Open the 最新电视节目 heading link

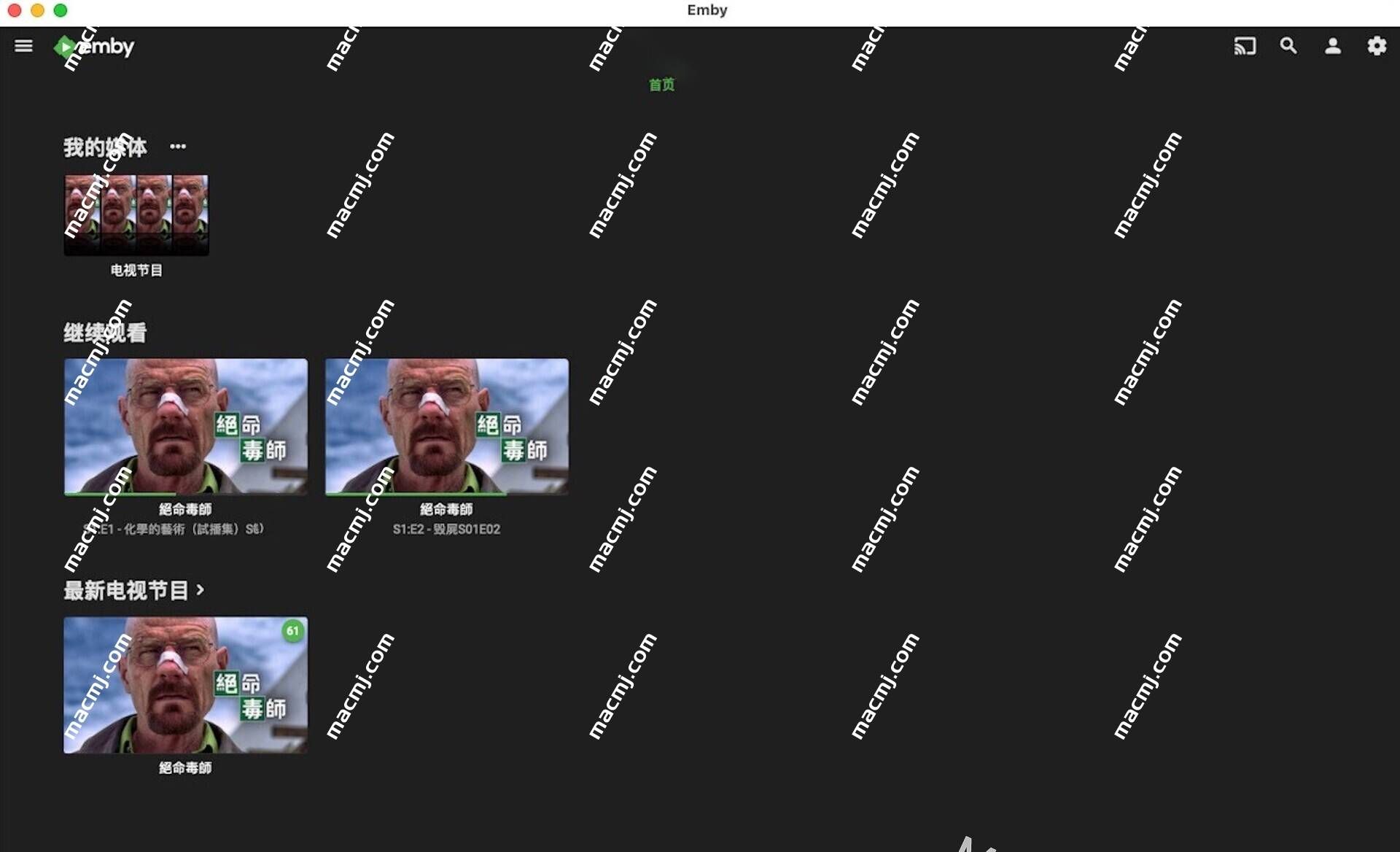(x=126, y=590)
